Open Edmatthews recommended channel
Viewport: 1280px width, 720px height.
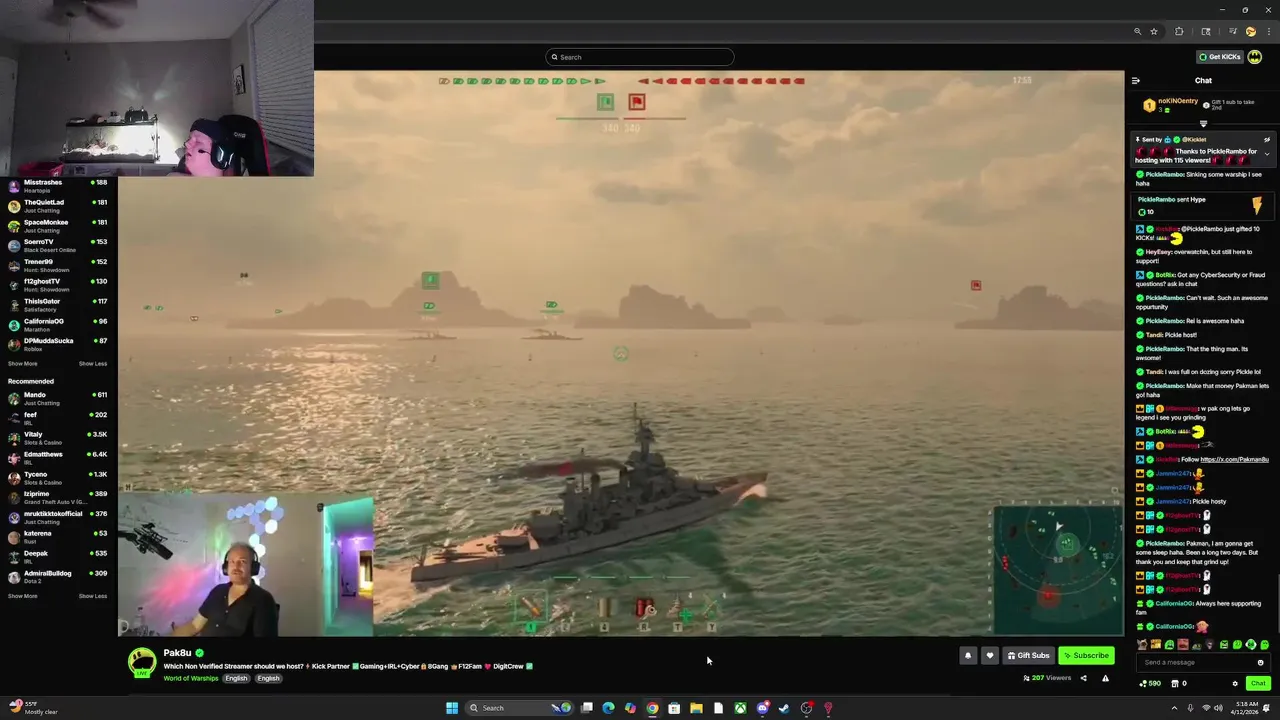58,458
